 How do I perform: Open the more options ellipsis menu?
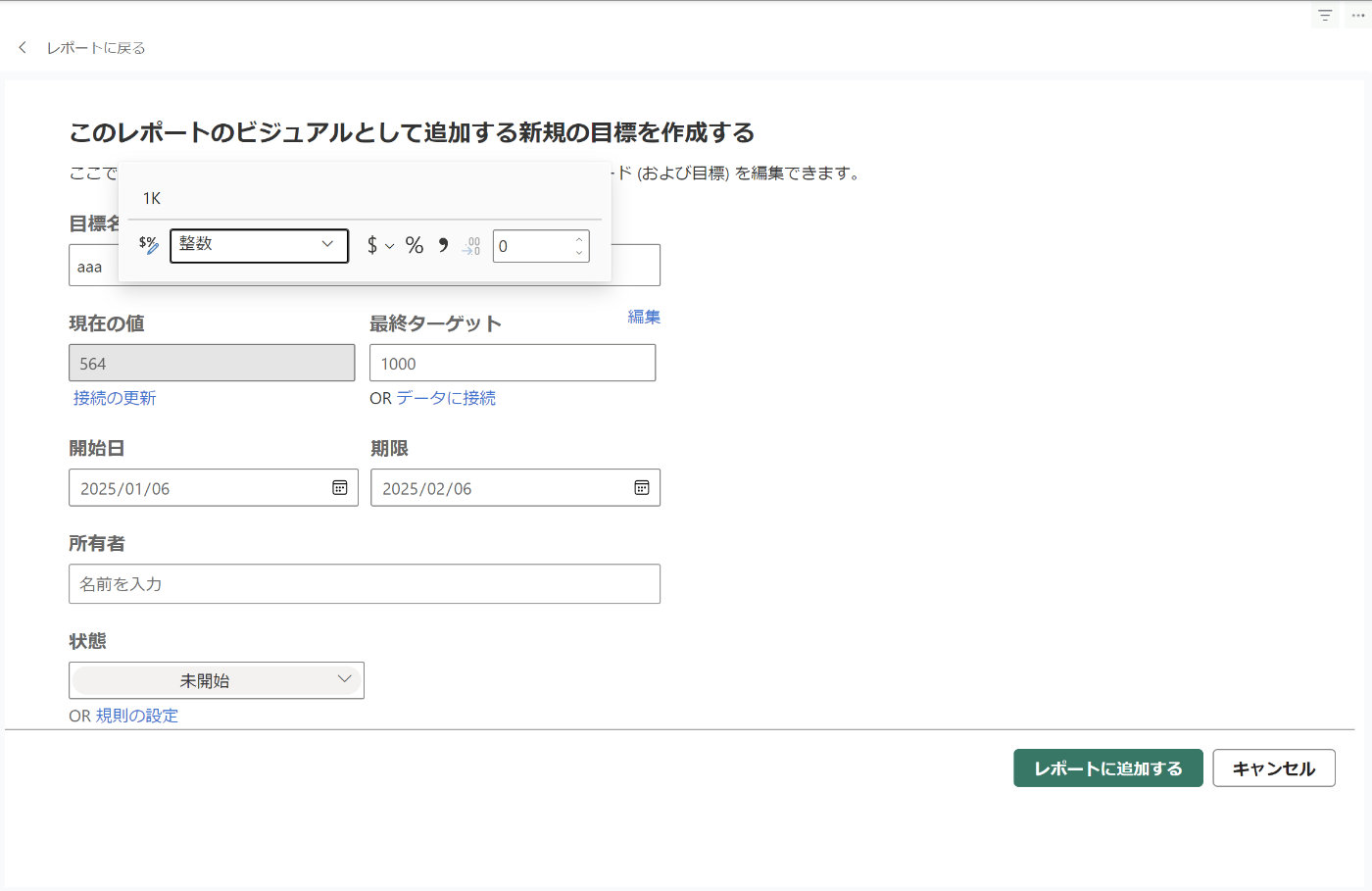pyautogui.click(x=1358, y=16)
